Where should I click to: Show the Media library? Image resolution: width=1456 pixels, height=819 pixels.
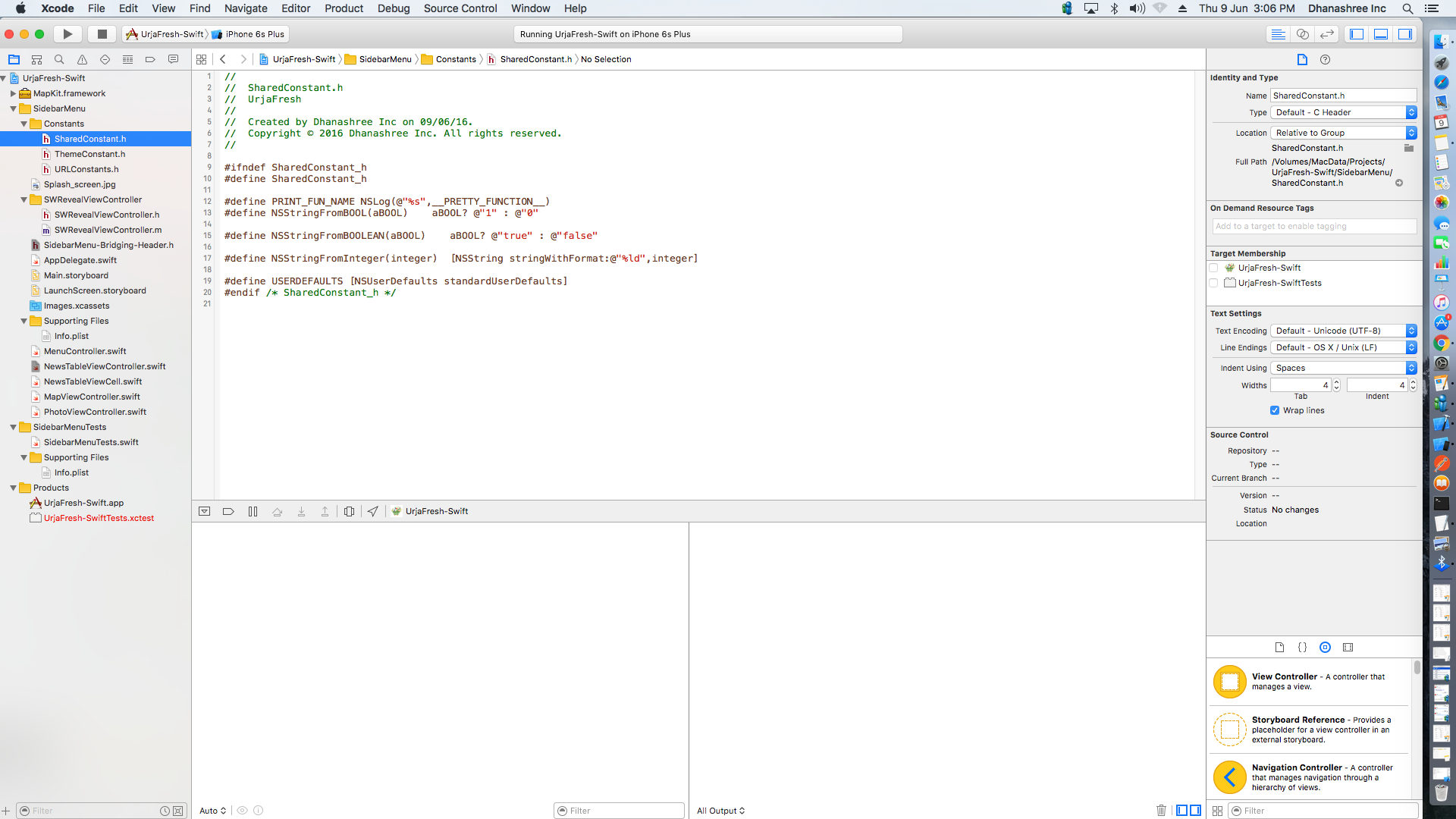point(1348,648)
